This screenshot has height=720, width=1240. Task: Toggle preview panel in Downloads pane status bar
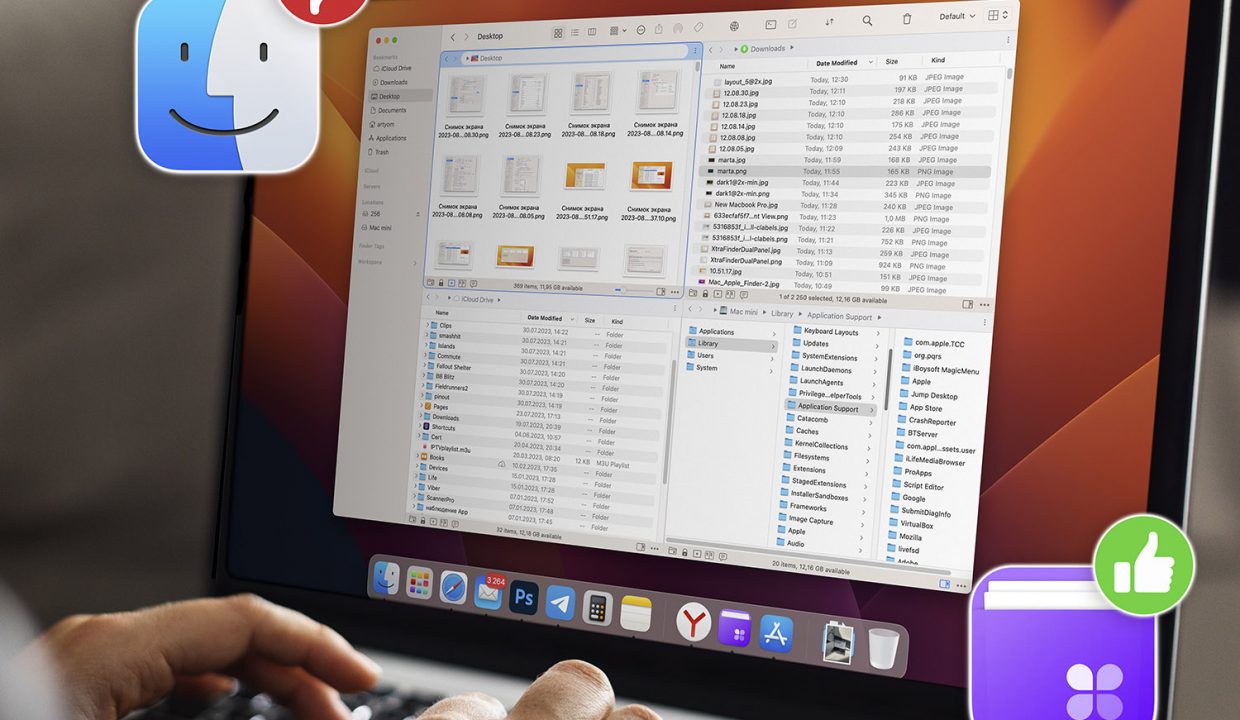point(967,304)
